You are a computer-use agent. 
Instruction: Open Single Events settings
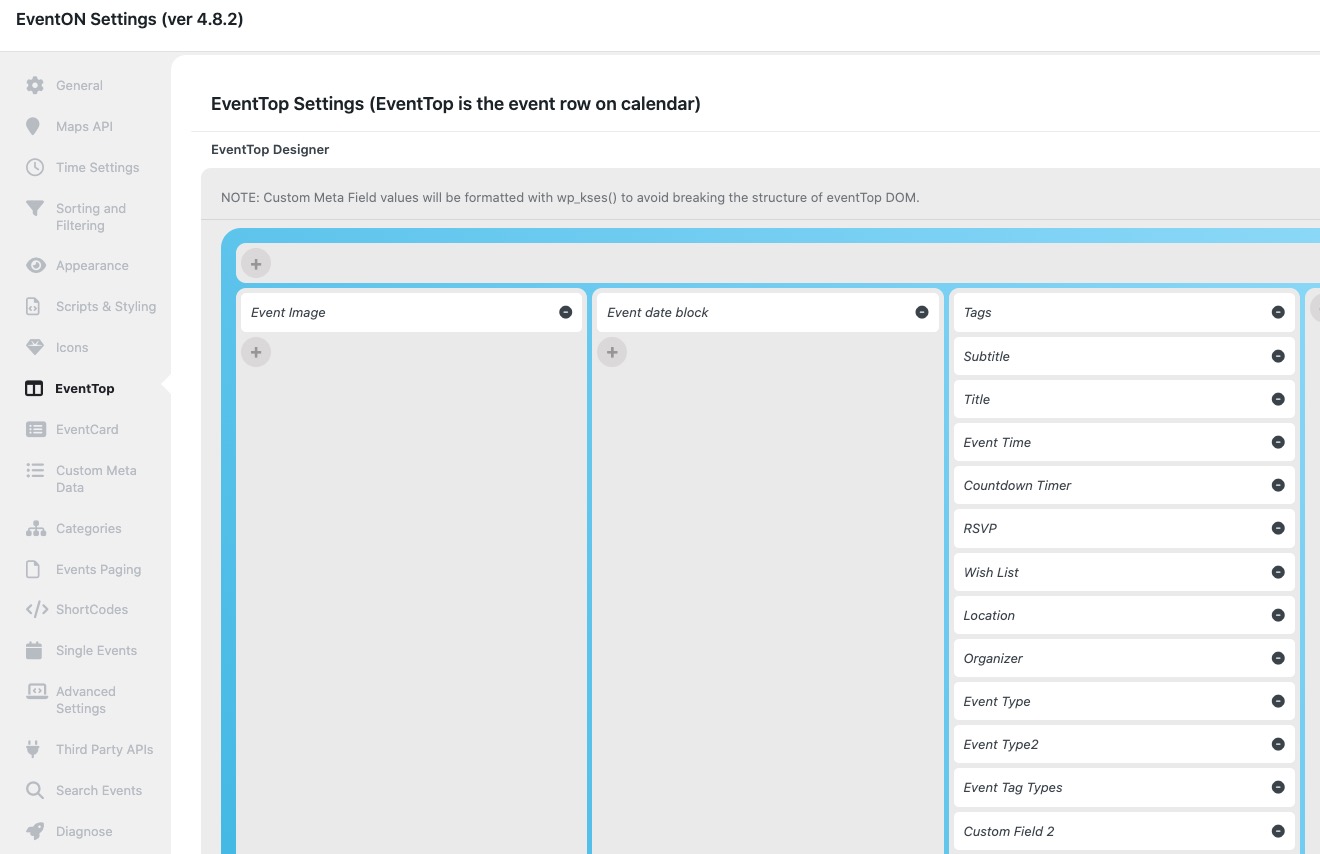(x=96, y=650)
